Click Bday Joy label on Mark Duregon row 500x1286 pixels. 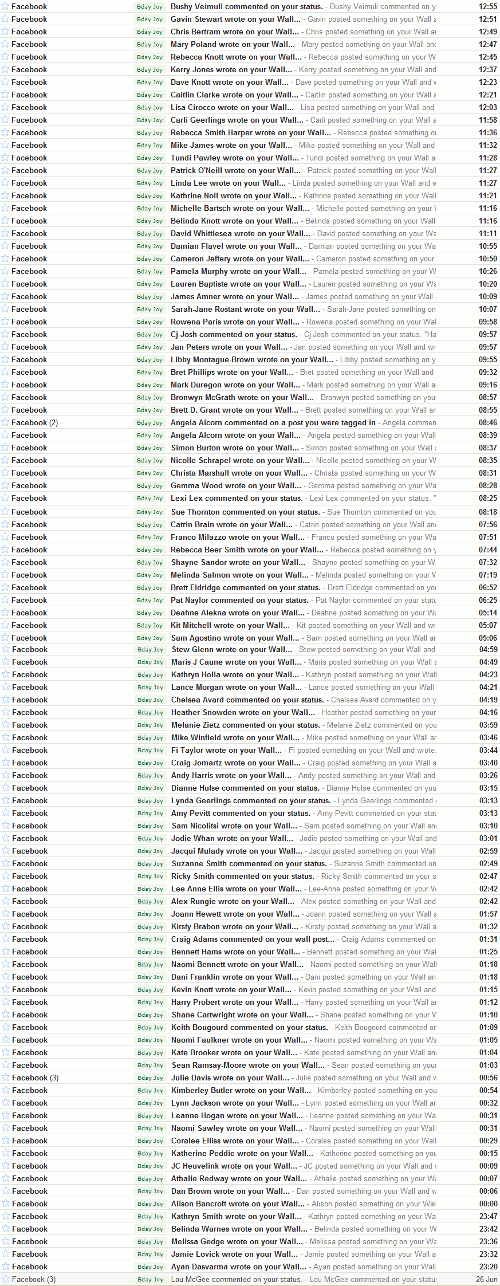point(150,384)
